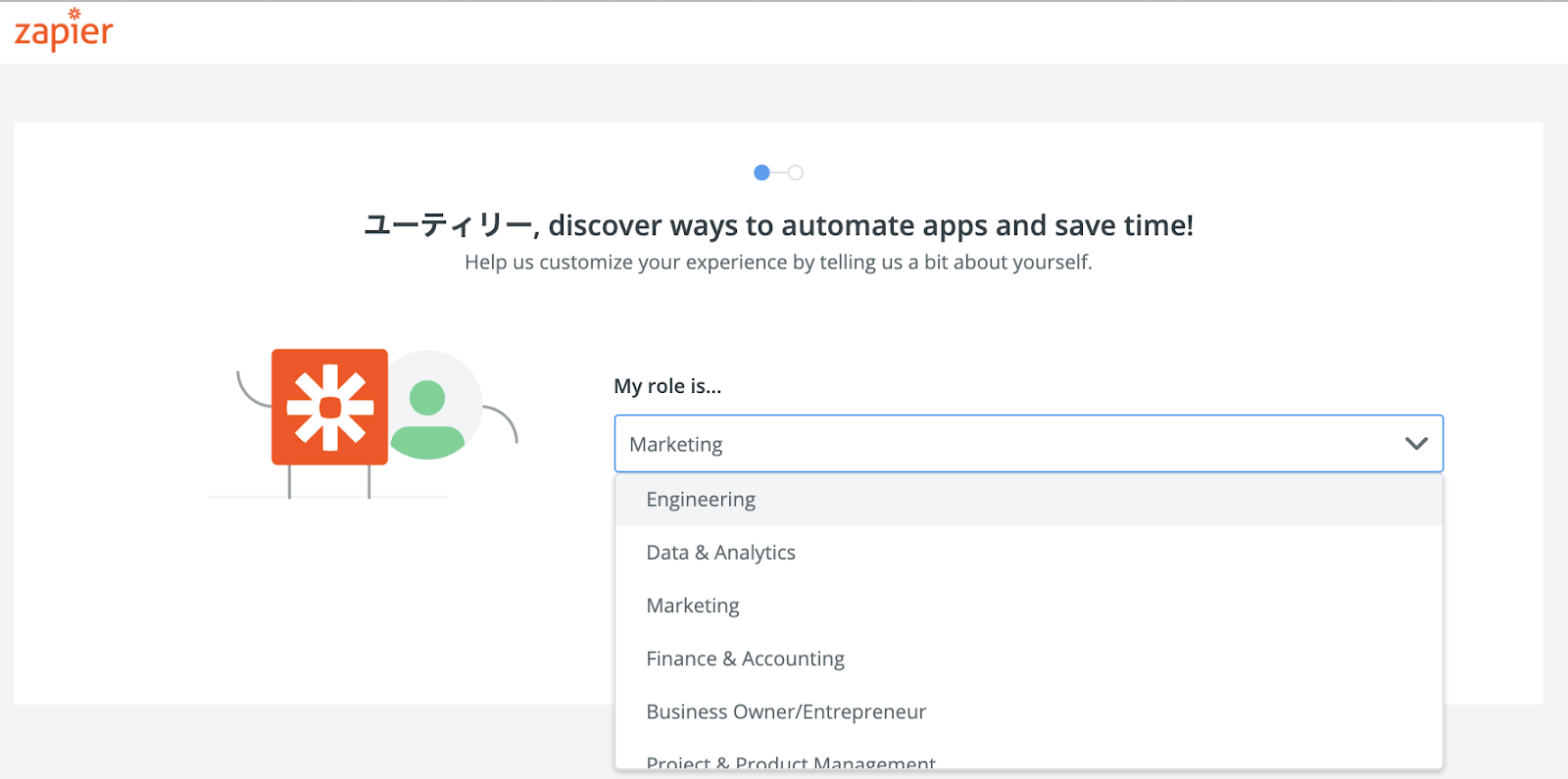Select Data & Analytics from the role list

(1029, 553)
